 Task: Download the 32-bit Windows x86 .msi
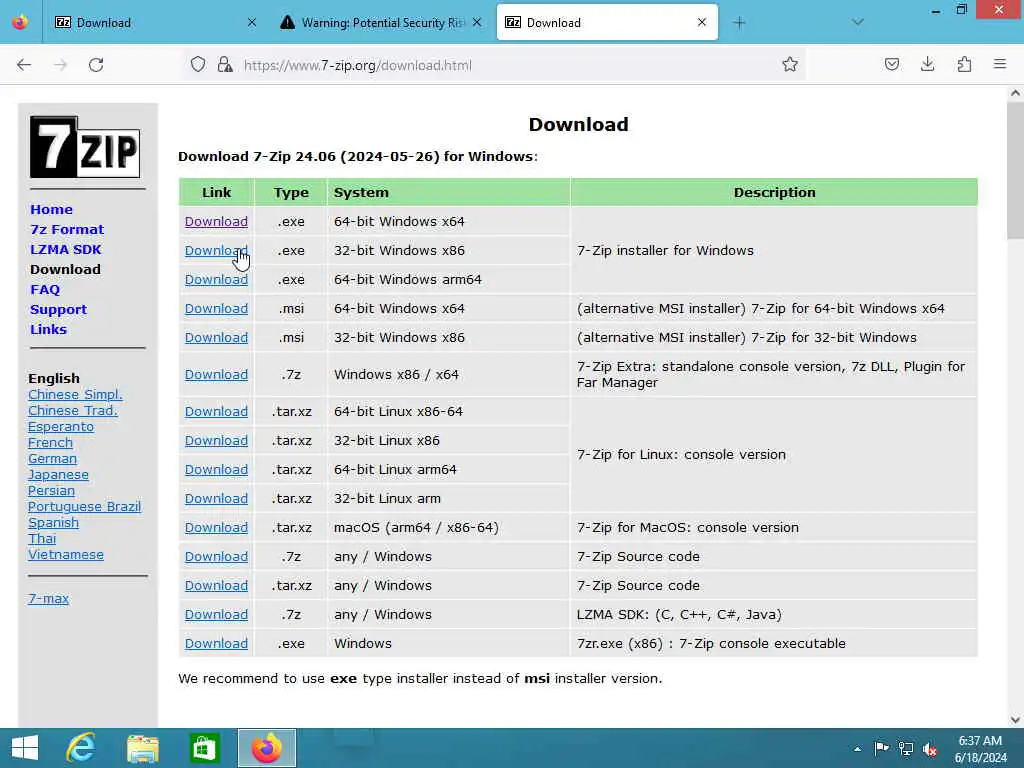pos(216,338)
